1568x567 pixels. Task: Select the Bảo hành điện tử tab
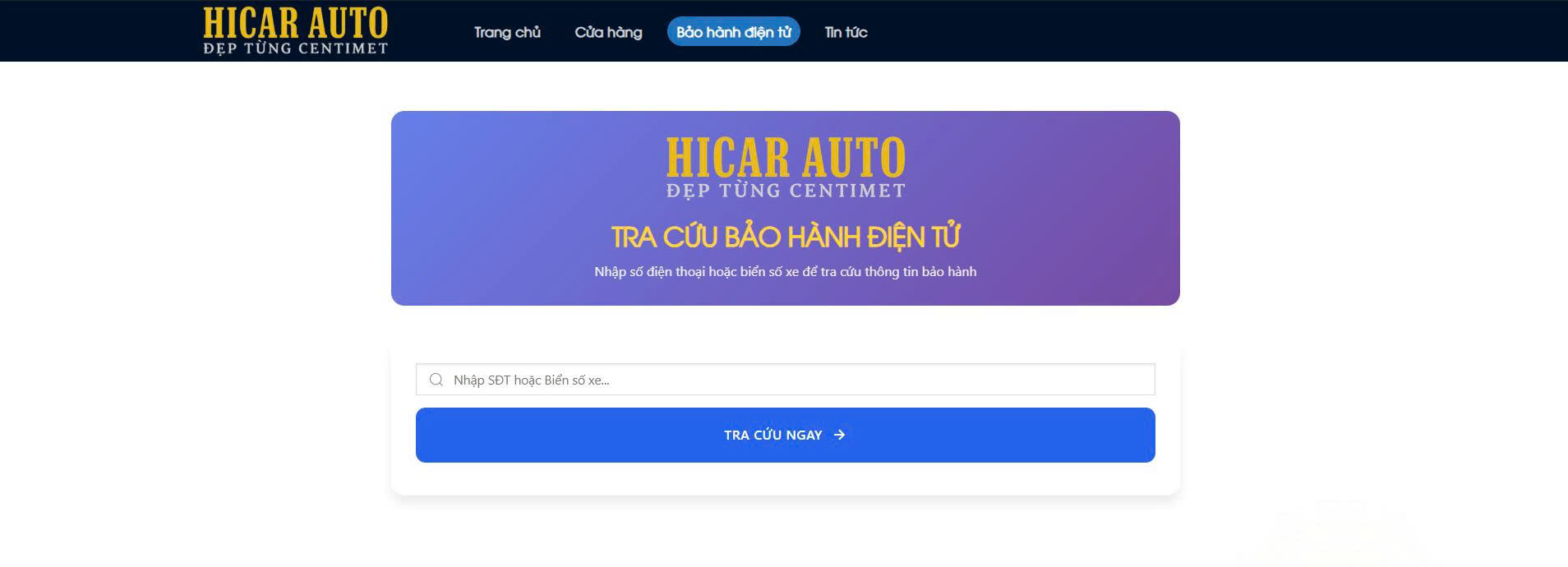coord(734,32)
